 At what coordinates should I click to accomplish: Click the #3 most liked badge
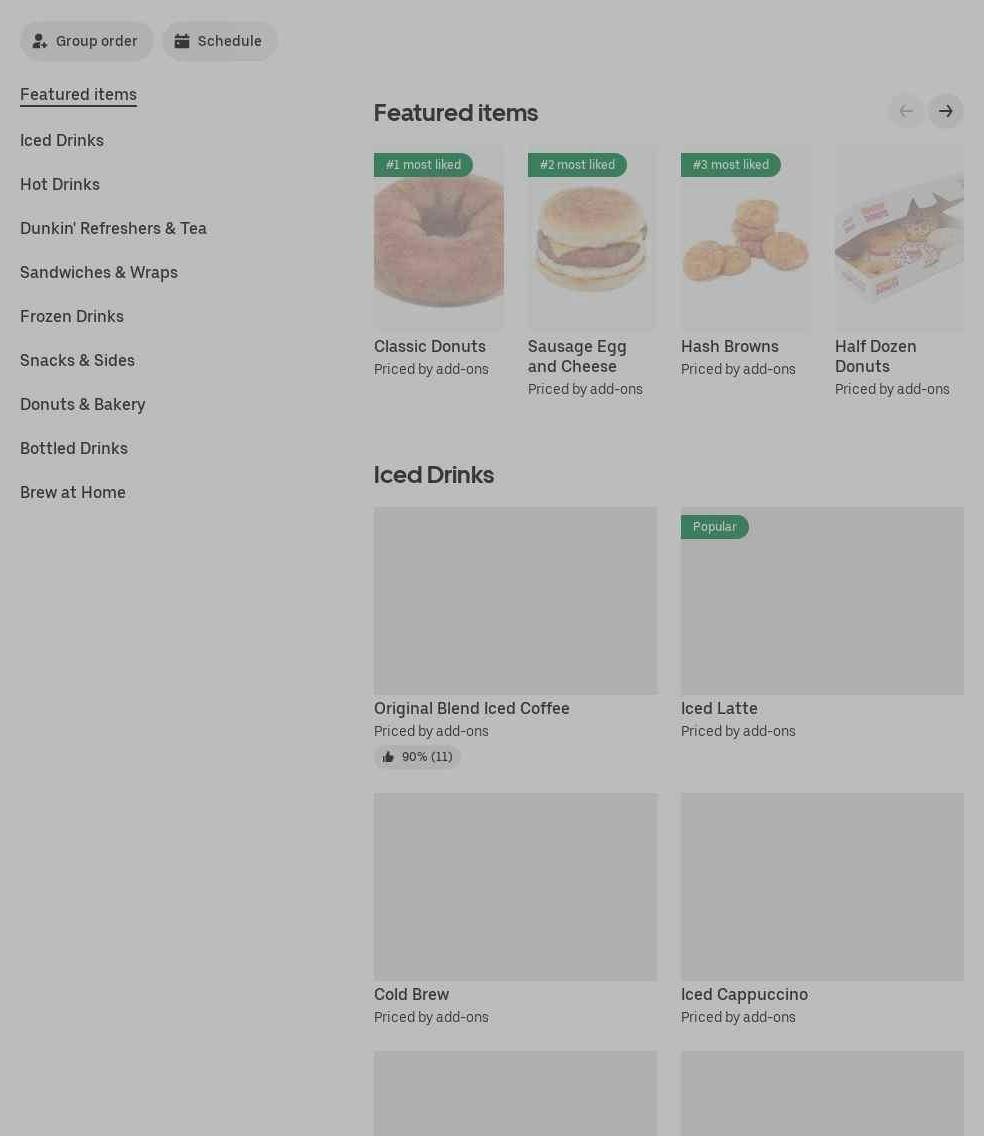point(730,165)
